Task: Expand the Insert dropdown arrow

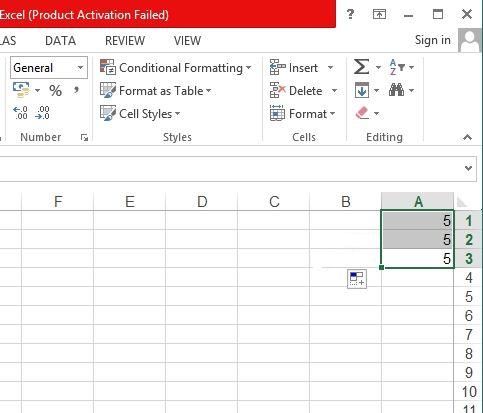Action: 330,68
